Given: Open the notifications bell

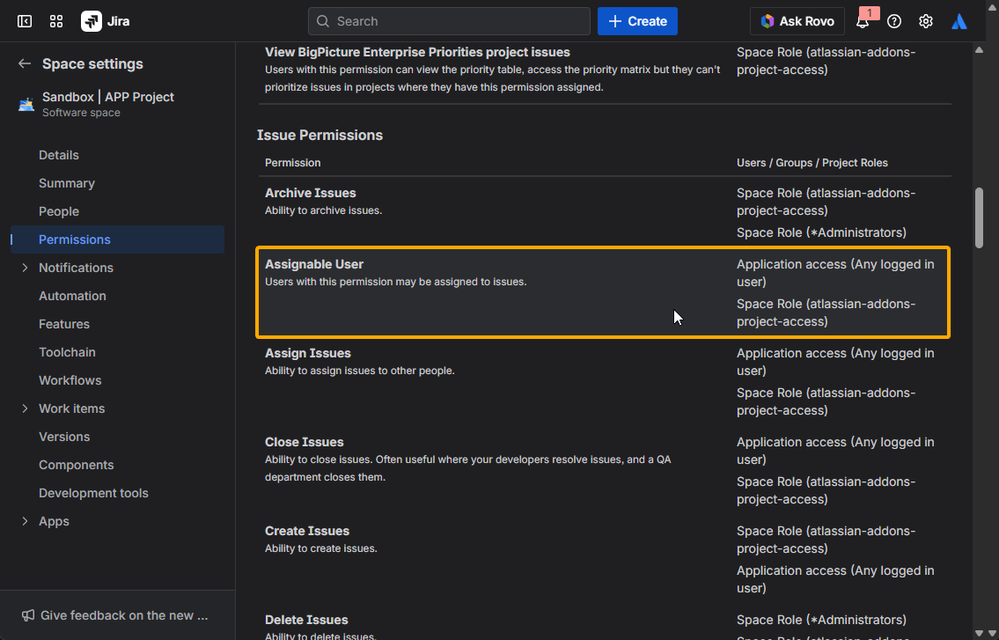Looking at the screenshot, I should (863, 21).
